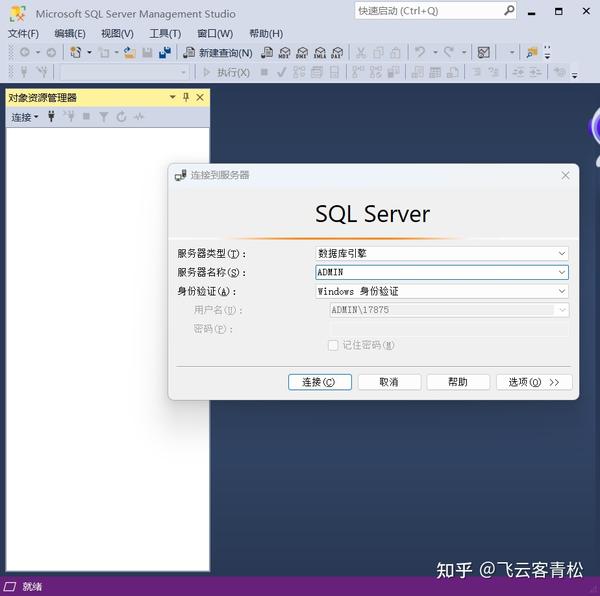Click the Undo arrow icon
Screen dimensions: 600x596
(420, 52)
